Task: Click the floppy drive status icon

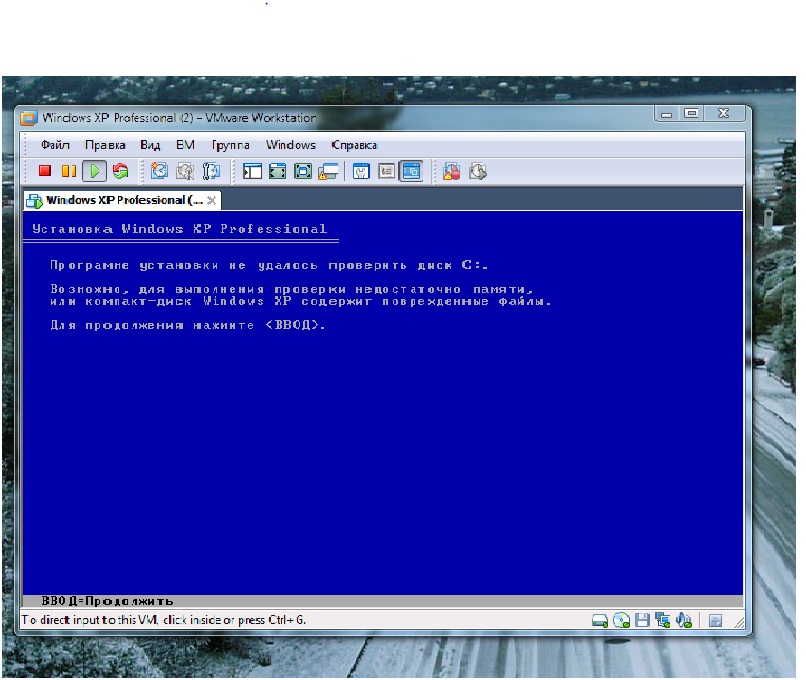Action: pyautogui.click(x=643, y=620)
